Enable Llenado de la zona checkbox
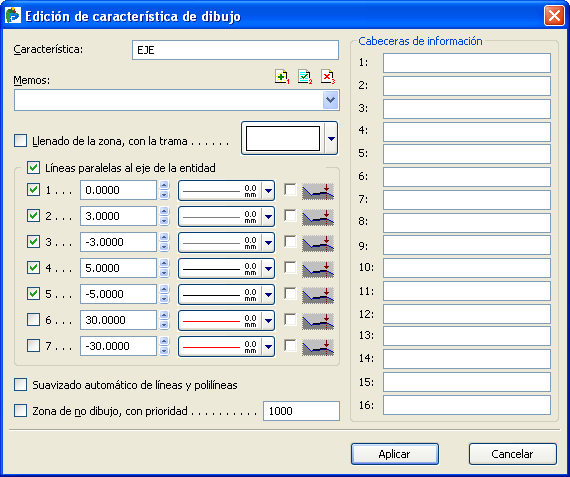The image size is (570, 477). (x=20, y=140)
